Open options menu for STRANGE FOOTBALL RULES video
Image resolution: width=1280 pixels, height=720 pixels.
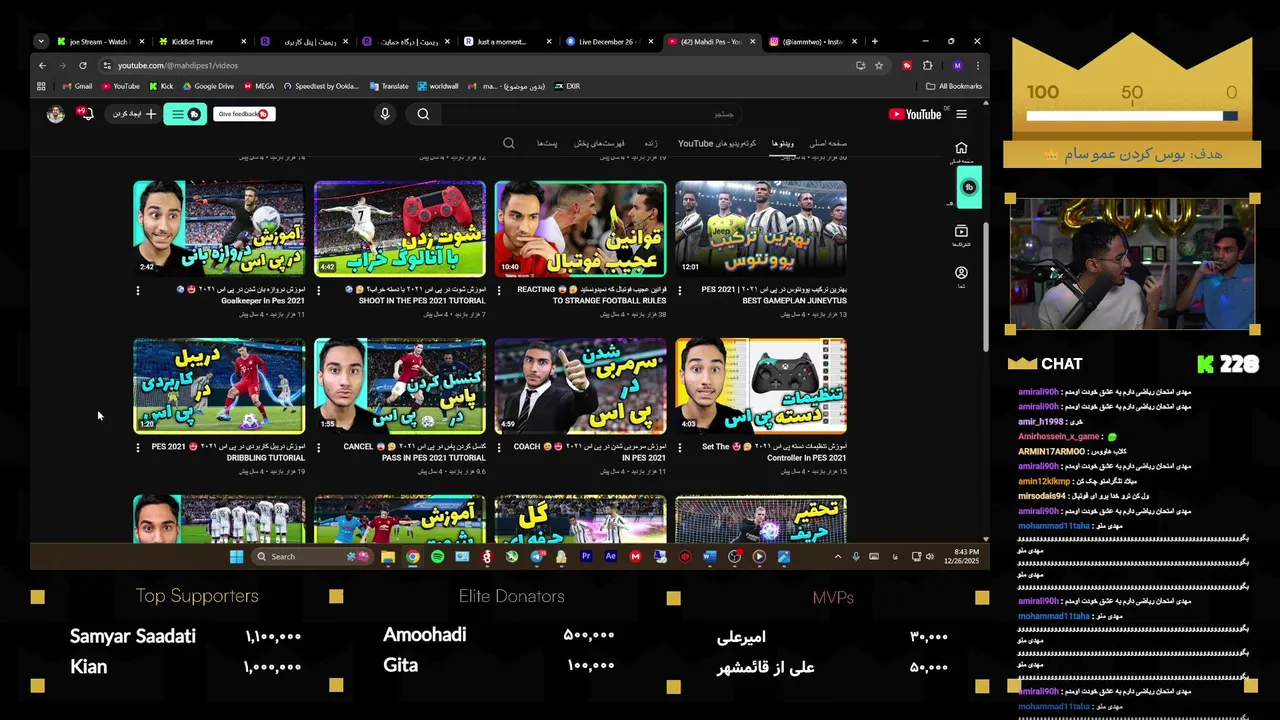(x=500, y=290)
